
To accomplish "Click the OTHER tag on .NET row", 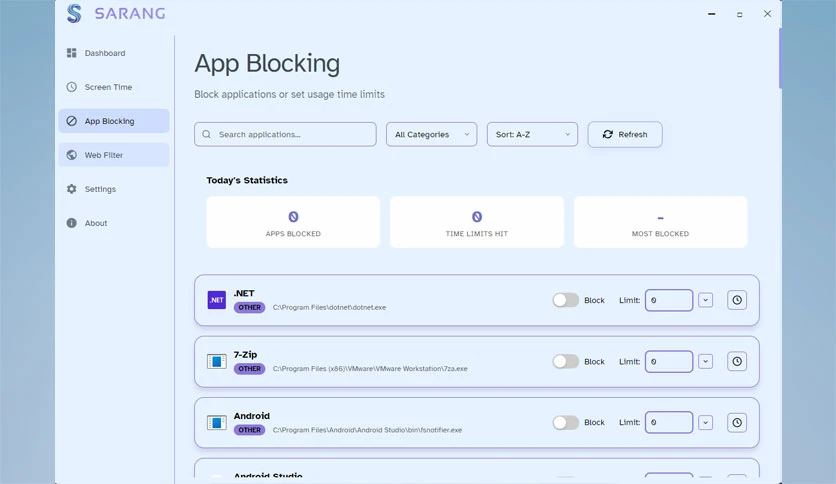I will (250, 308).
